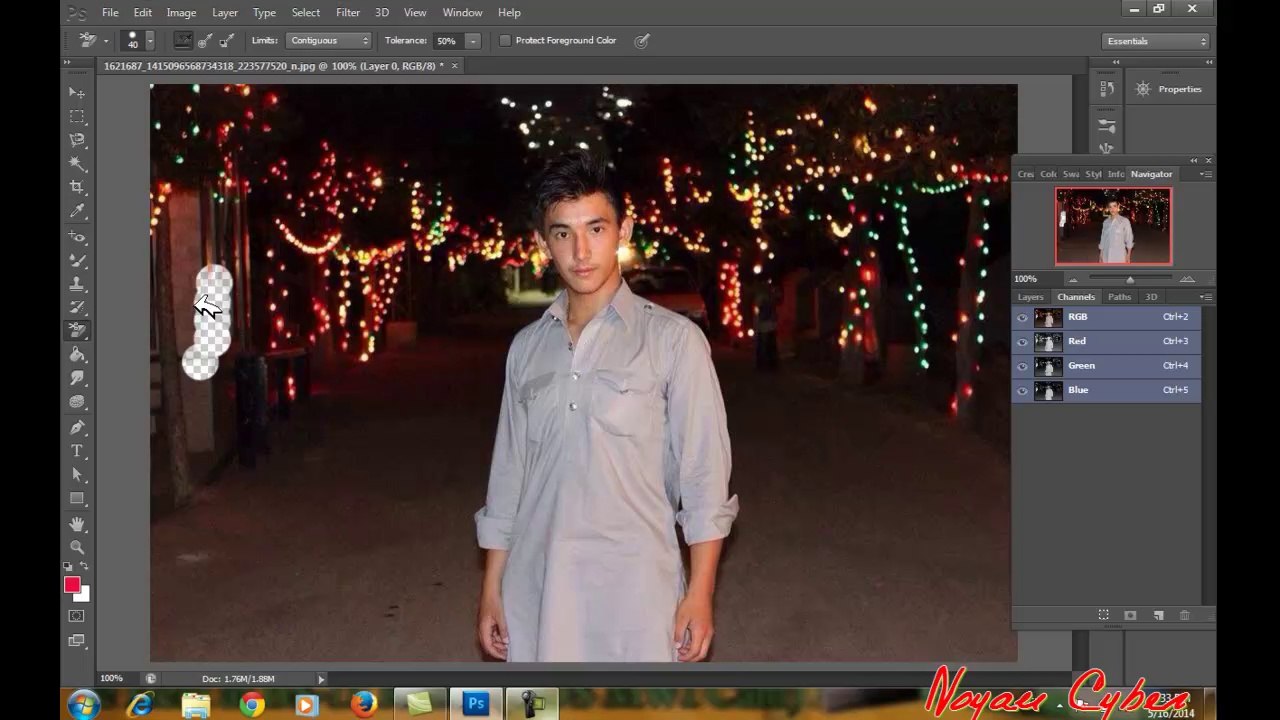1280x720 pixels.
Task: Click the Navigator preview thumbnail
Action: (1113, 227)
